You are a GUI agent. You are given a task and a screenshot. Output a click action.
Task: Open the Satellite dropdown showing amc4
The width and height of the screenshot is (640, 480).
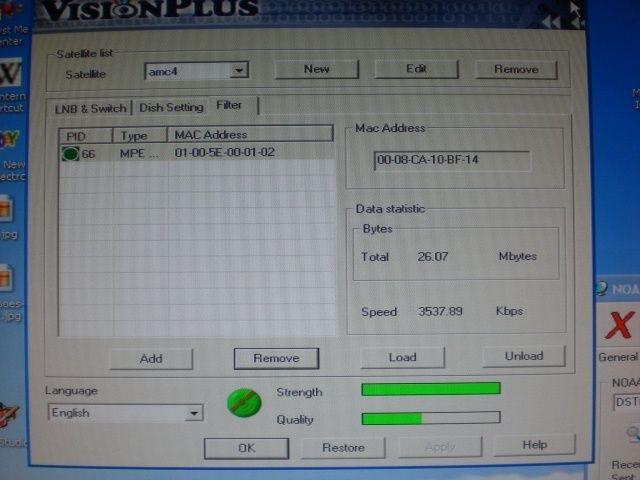tap(196, 71)
